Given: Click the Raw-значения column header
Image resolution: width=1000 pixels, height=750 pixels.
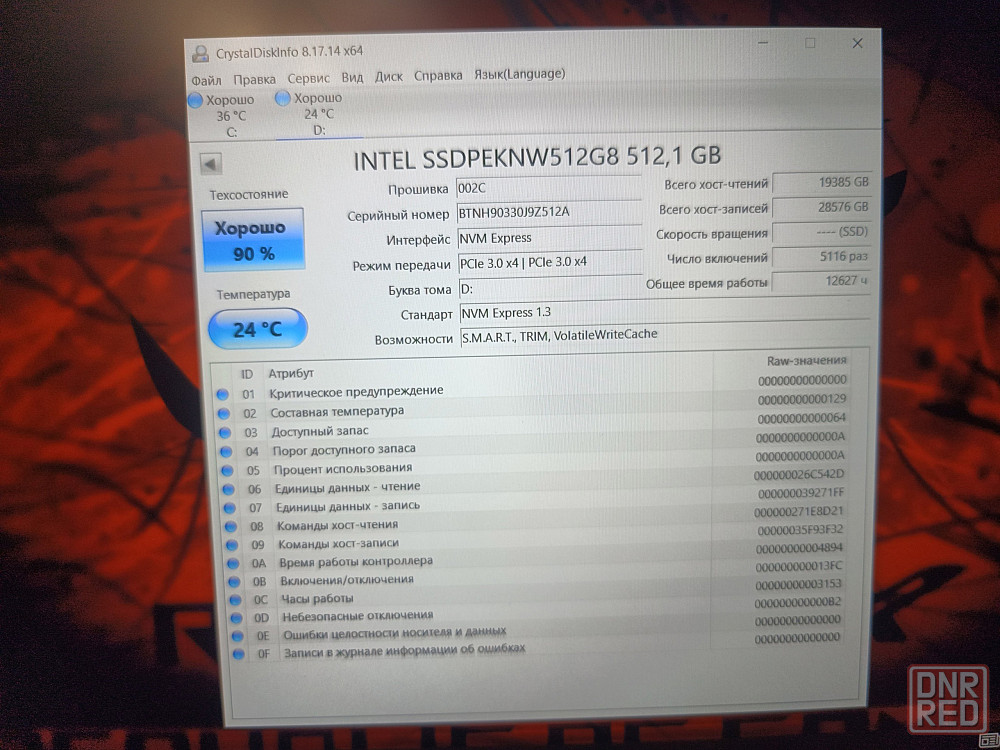Looking at the screenshot, I should (x=806, y=360).
